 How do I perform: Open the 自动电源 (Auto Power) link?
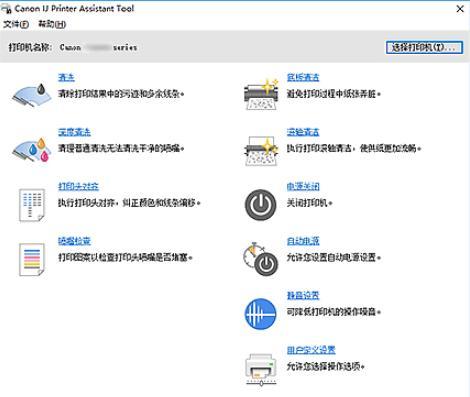pos(303,241)
